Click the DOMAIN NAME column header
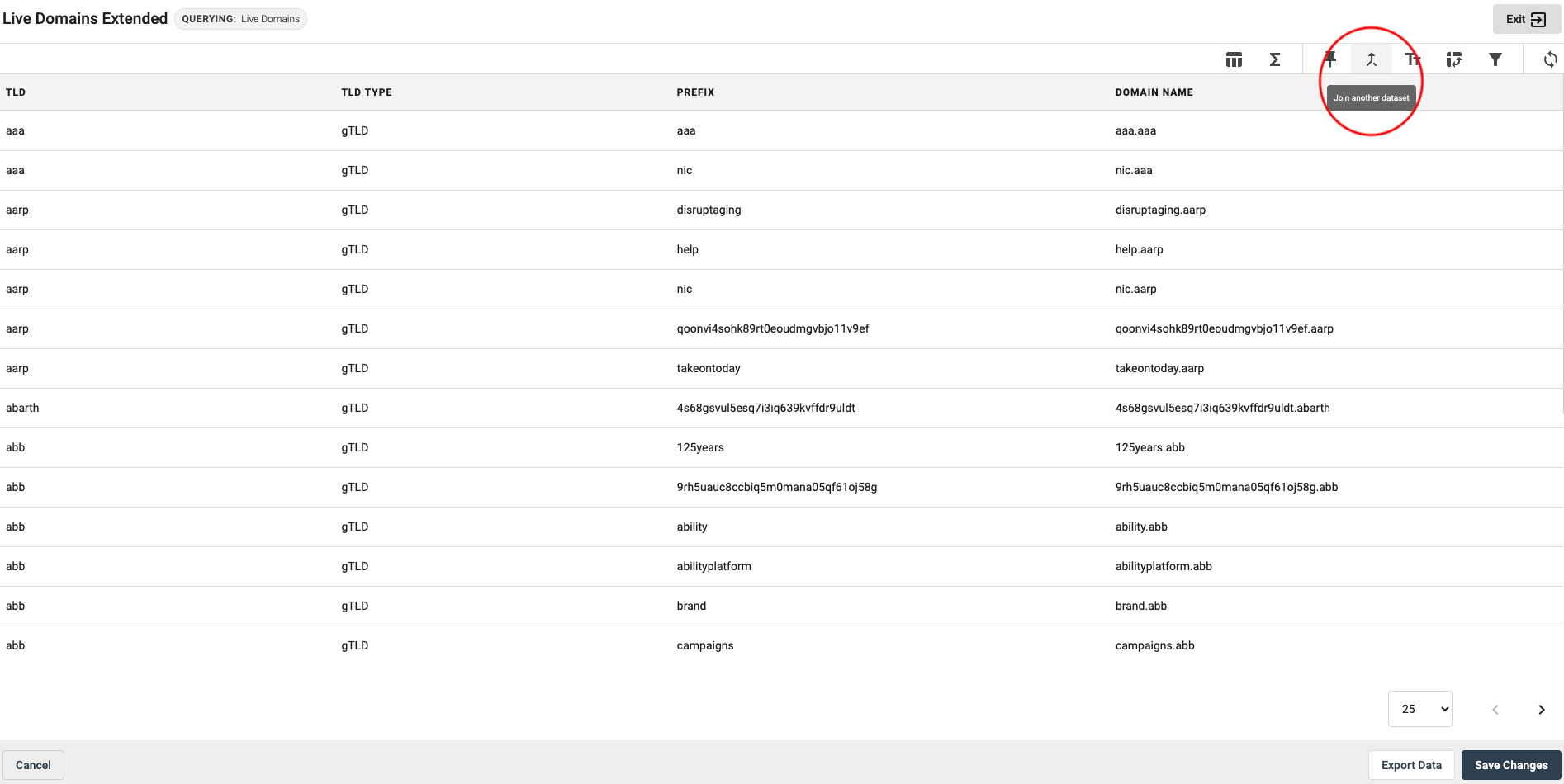This screenshot has height=784, width=1564. pos(1154,92)
